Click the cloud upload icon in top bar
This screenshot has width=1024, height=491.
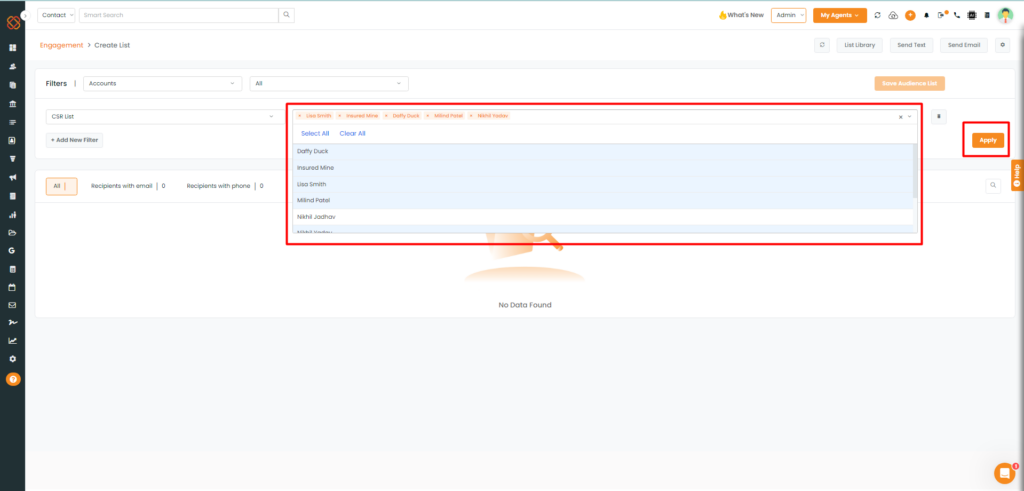pyautogui.click(x=893, y=15)
